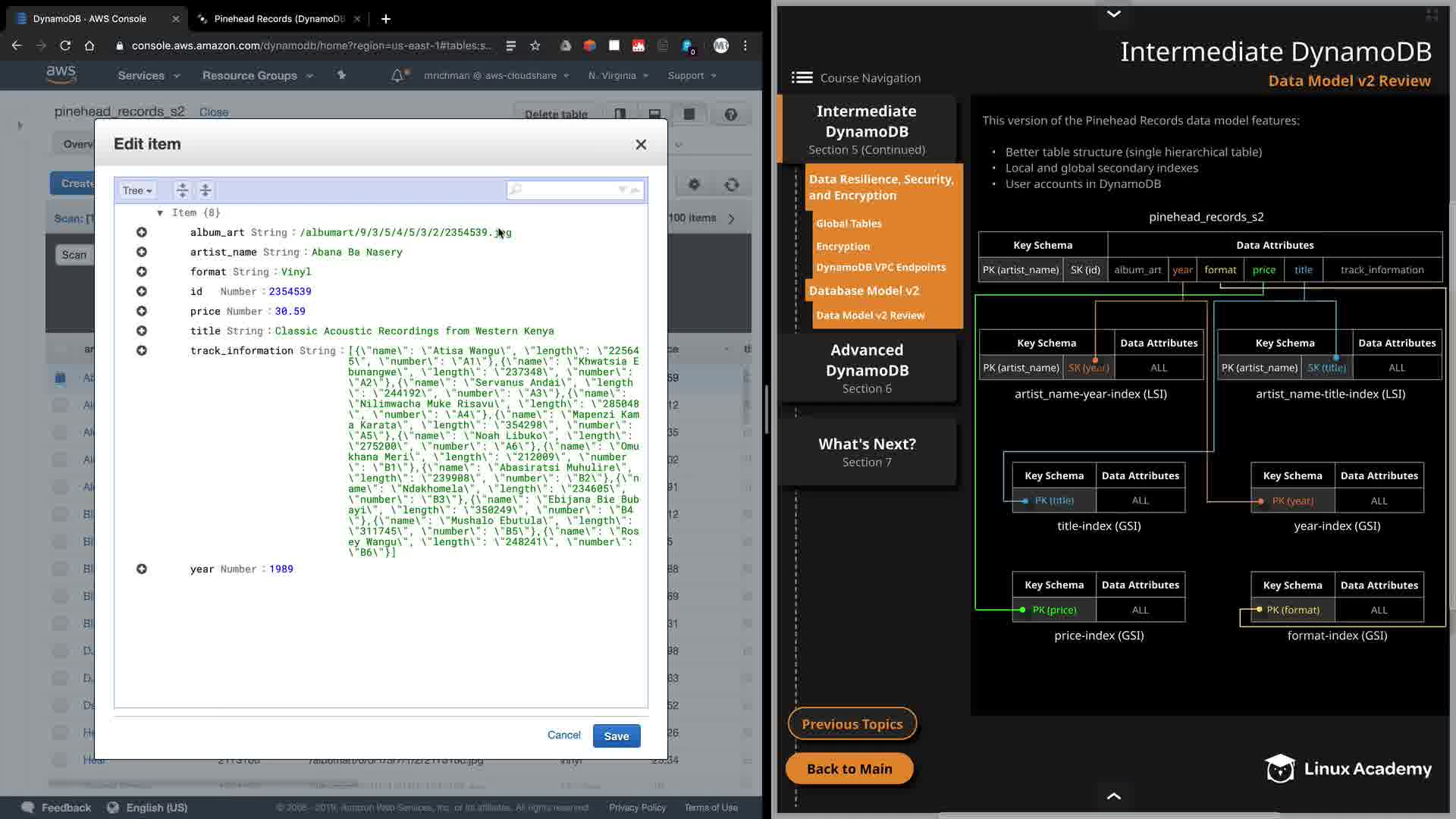Bookmark page with the star icon
The image size is (1456, 819).
click(x=535, y=46)
